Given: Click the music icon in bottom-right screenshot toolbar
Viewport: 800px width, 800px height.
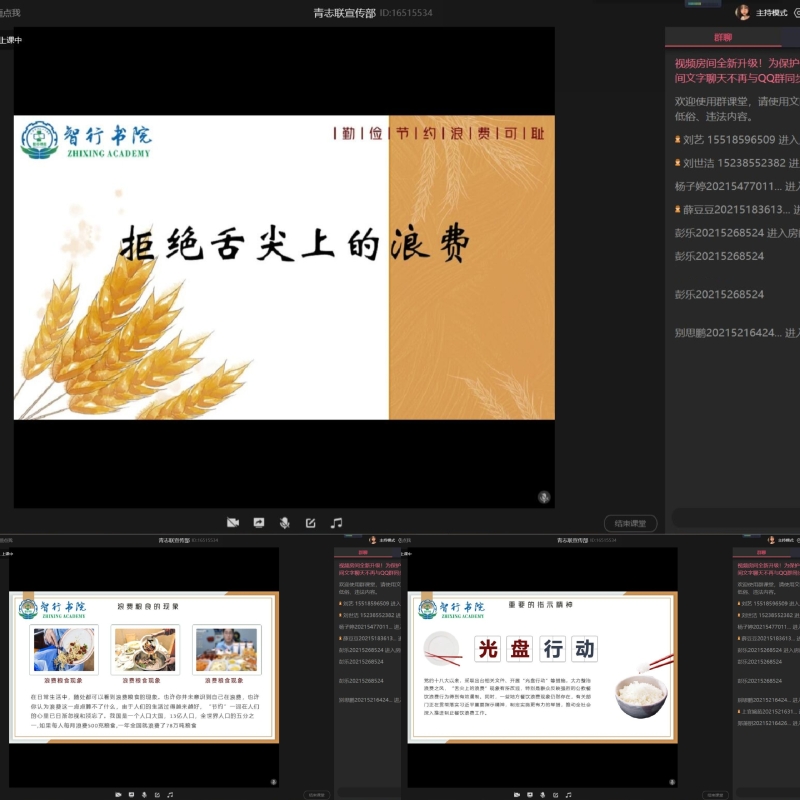Looking at the screenshot, I should pos(567,793).
